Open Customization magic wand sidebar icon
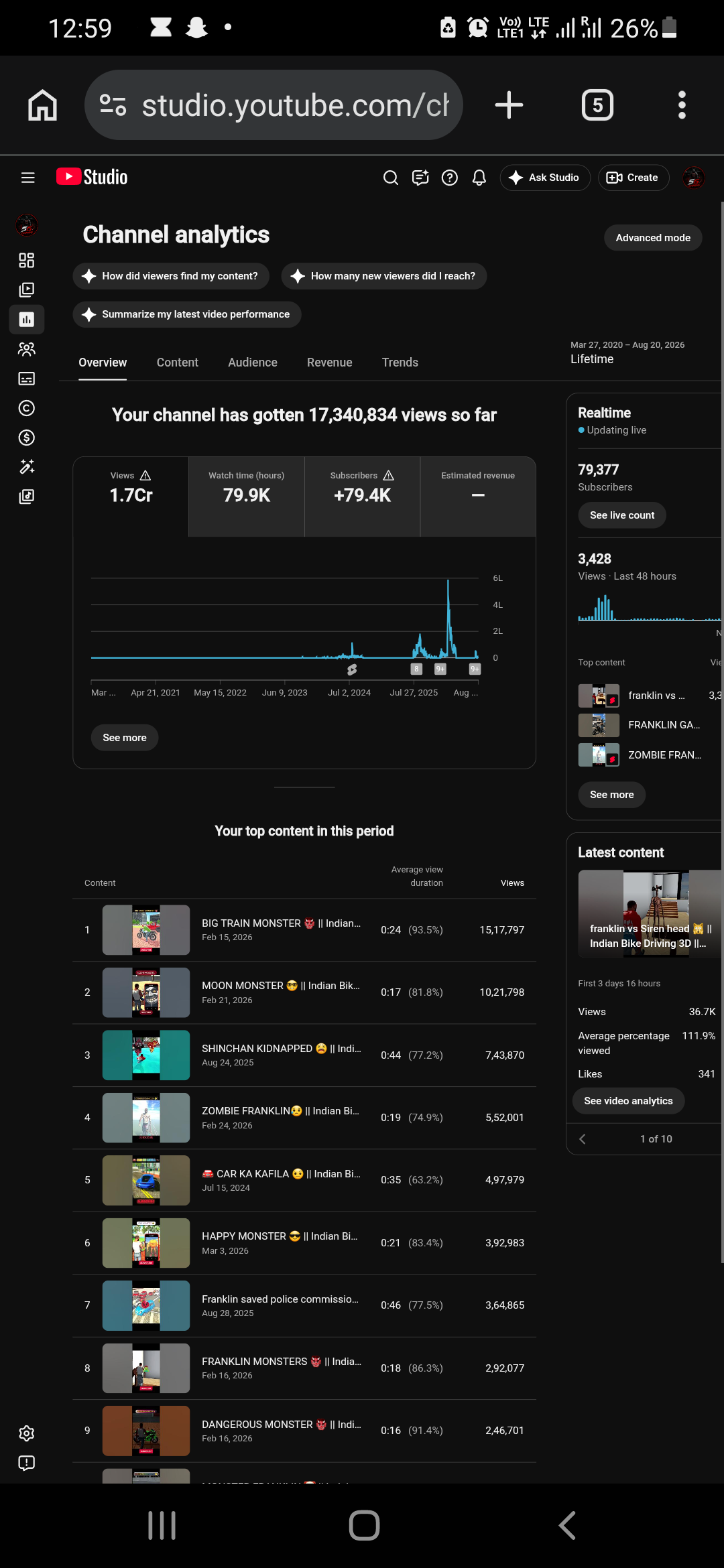The width and height of the screenshot is (724, 1568). pyautogui.click(x=27, y=467)
